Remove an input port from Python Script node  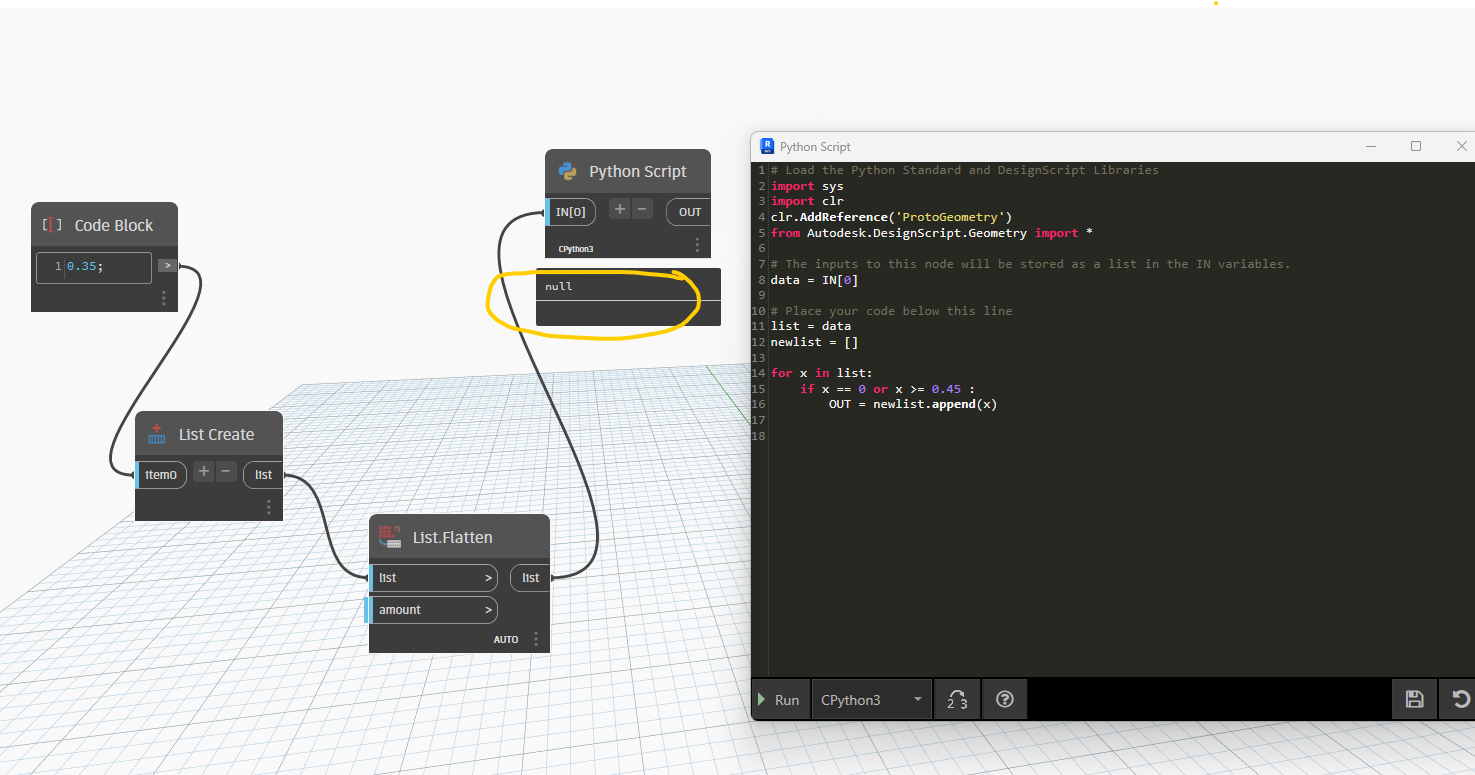coord(643,209)
